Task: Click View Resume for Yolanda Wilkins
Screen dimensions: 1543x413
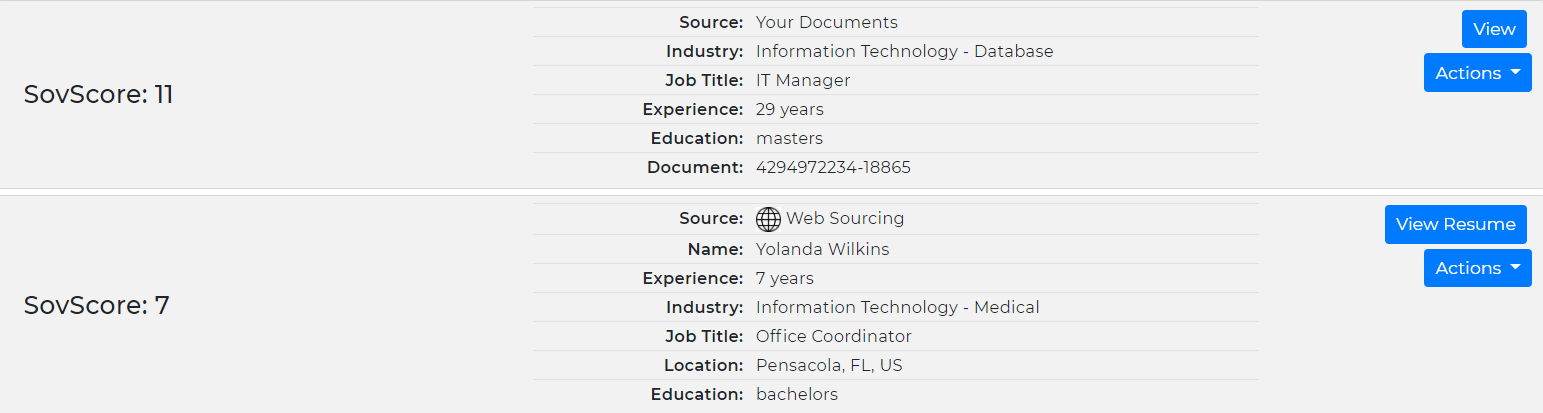Action: [x=1455, y=224]
